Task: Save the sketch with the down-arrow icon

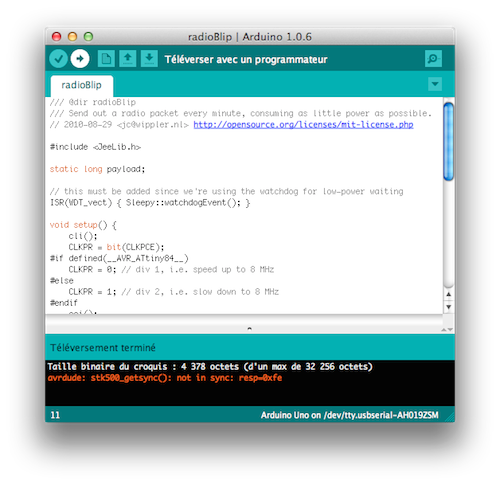Action: 149,59
